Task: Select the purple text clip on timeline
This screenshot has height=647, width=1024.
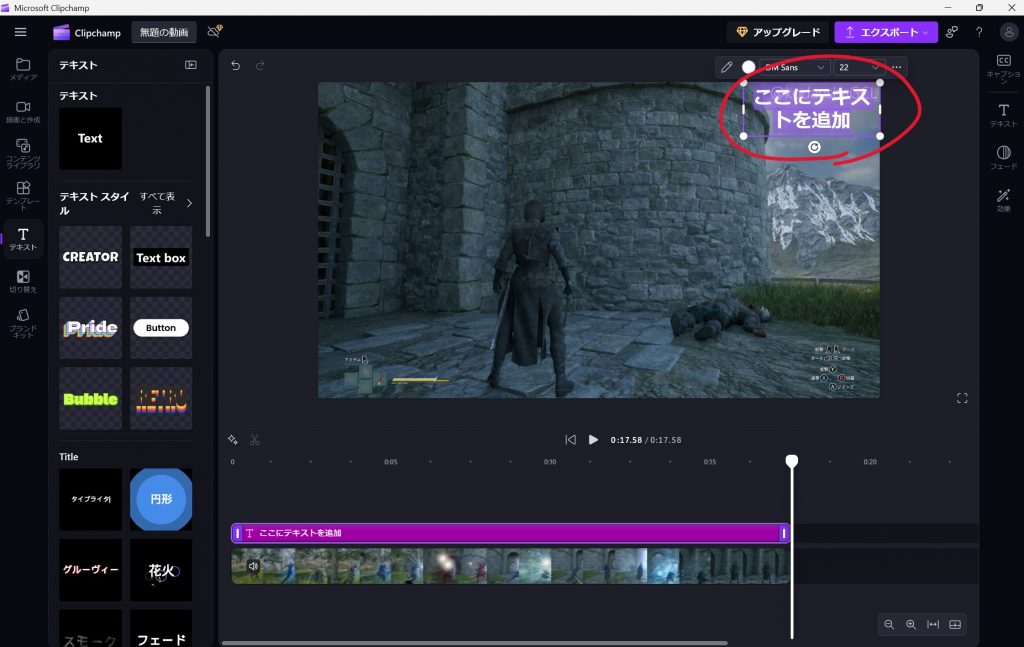Action: click(510, 533)
